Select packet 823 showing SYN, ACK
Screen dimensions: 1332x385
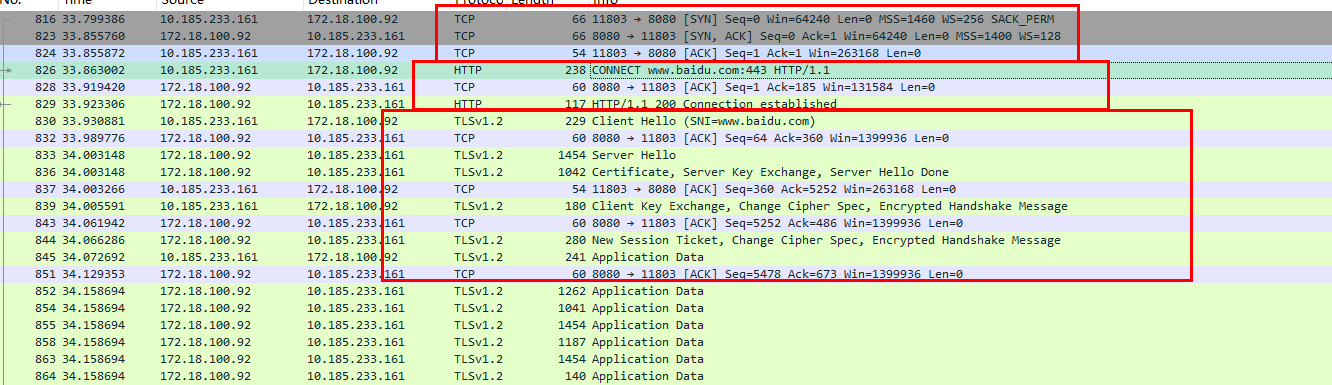point(666,36)
